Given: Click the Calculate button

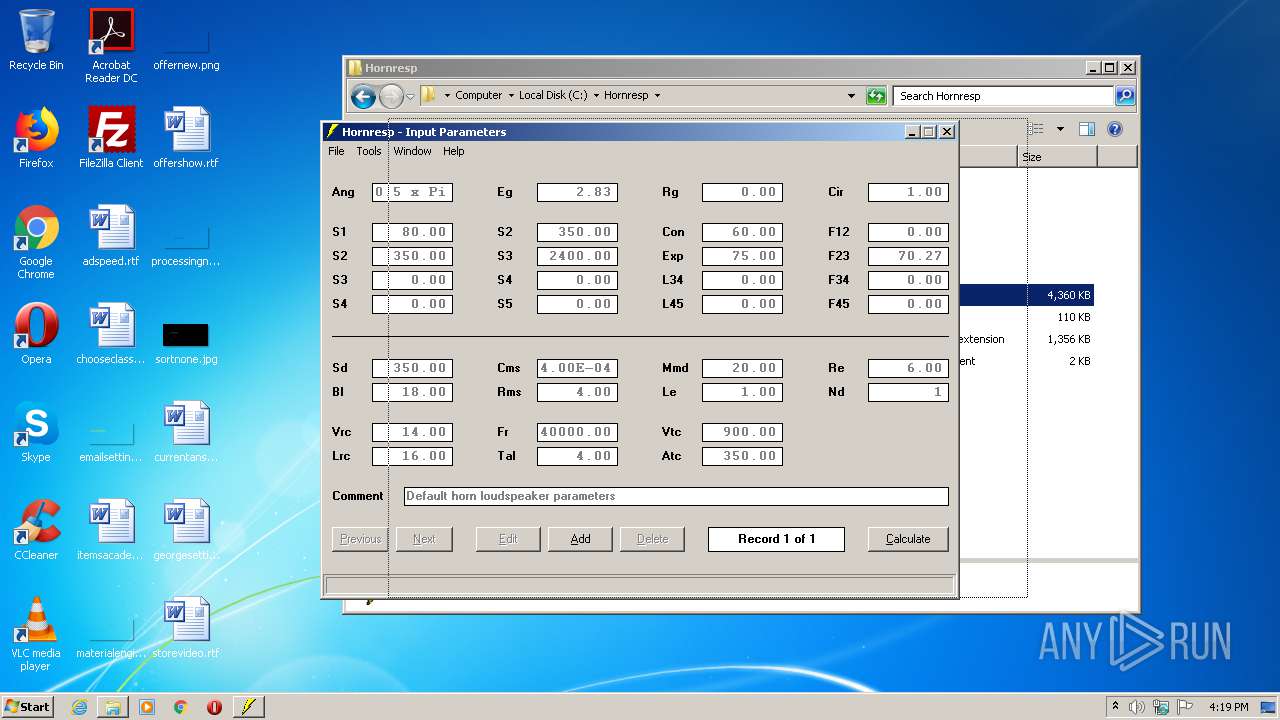Looking at the screenshot, I should pyautogui.click(x=908, y=539).
